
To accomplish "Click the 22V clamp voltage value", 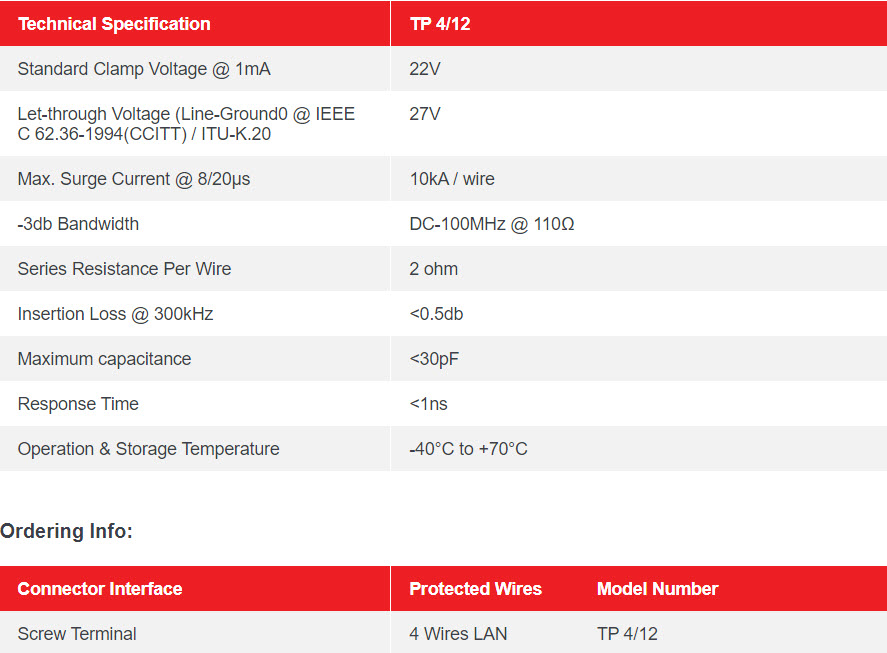I will point(425,69).
